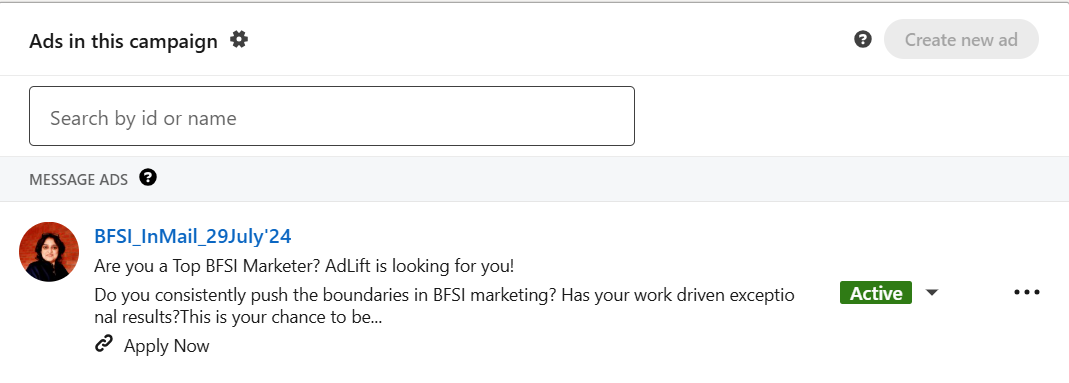Click the ad body text about BFSI marketing
The image size is (1069, 383).
pos(444,306)
